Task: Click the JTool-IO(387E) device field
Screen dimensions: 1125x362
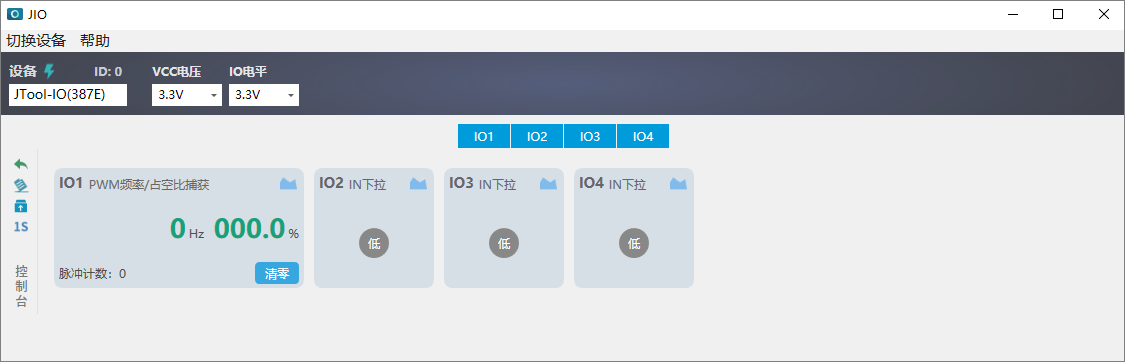Action: [x=68, y=95]
